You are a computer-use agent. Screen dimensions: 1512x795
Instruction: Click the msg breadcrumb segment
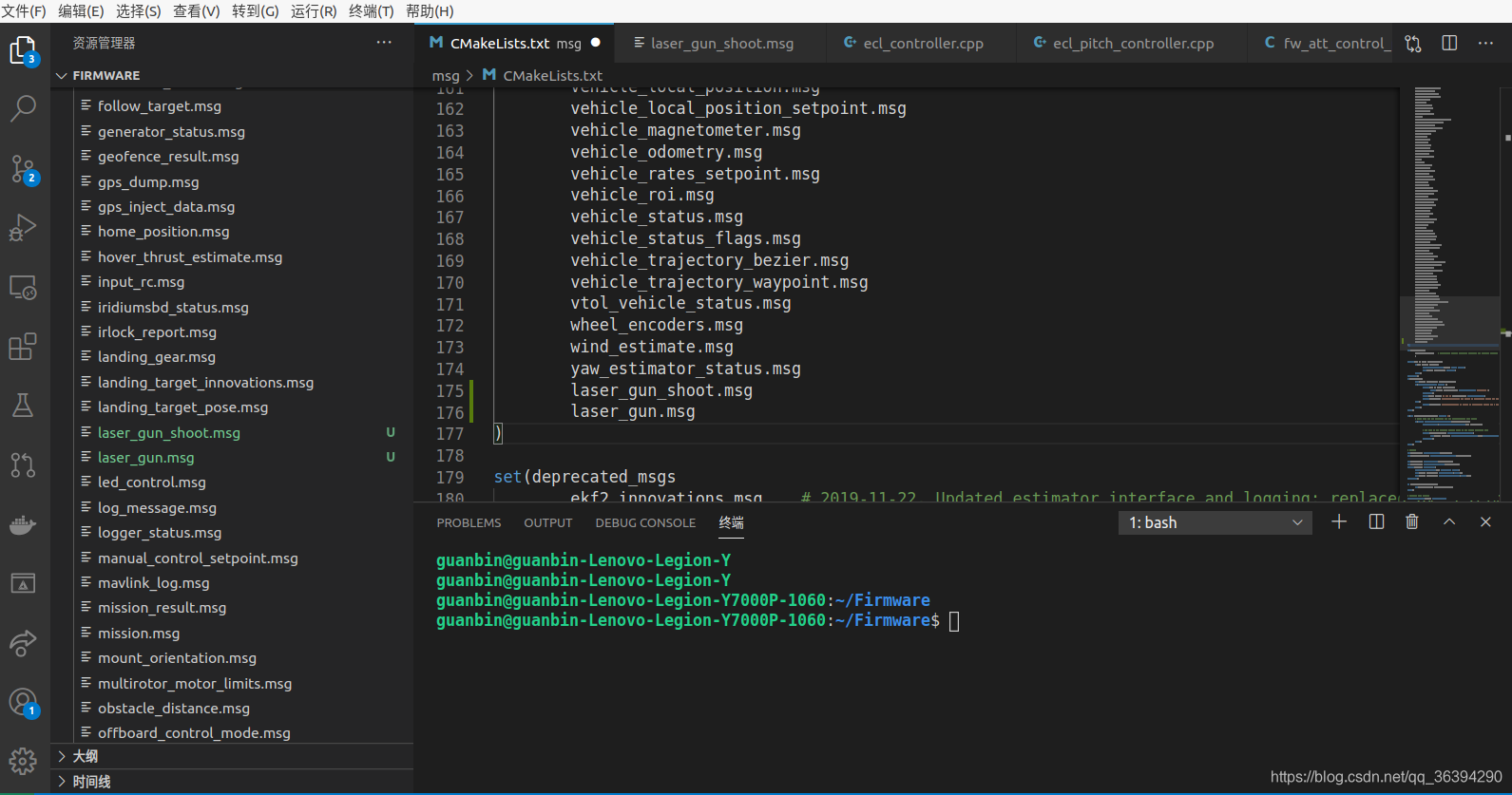tap(446, 76)
